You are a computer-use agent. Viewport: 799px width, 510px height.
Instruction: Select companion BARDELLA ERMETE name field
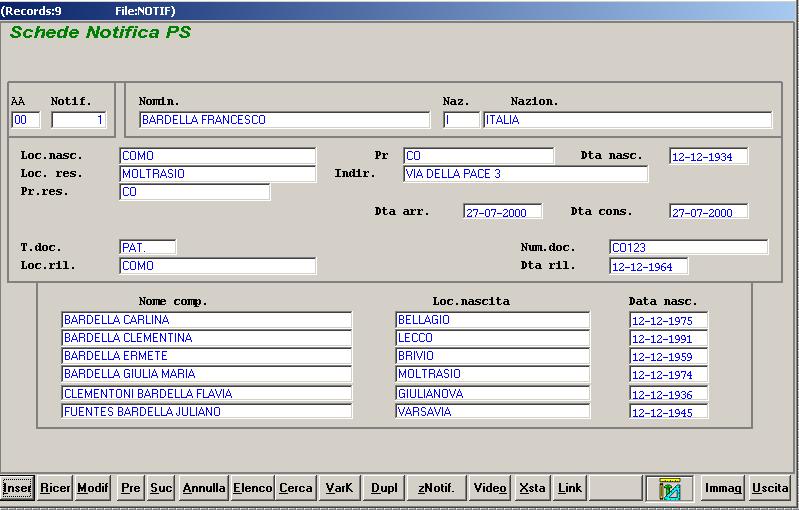[x=206, y=356]
